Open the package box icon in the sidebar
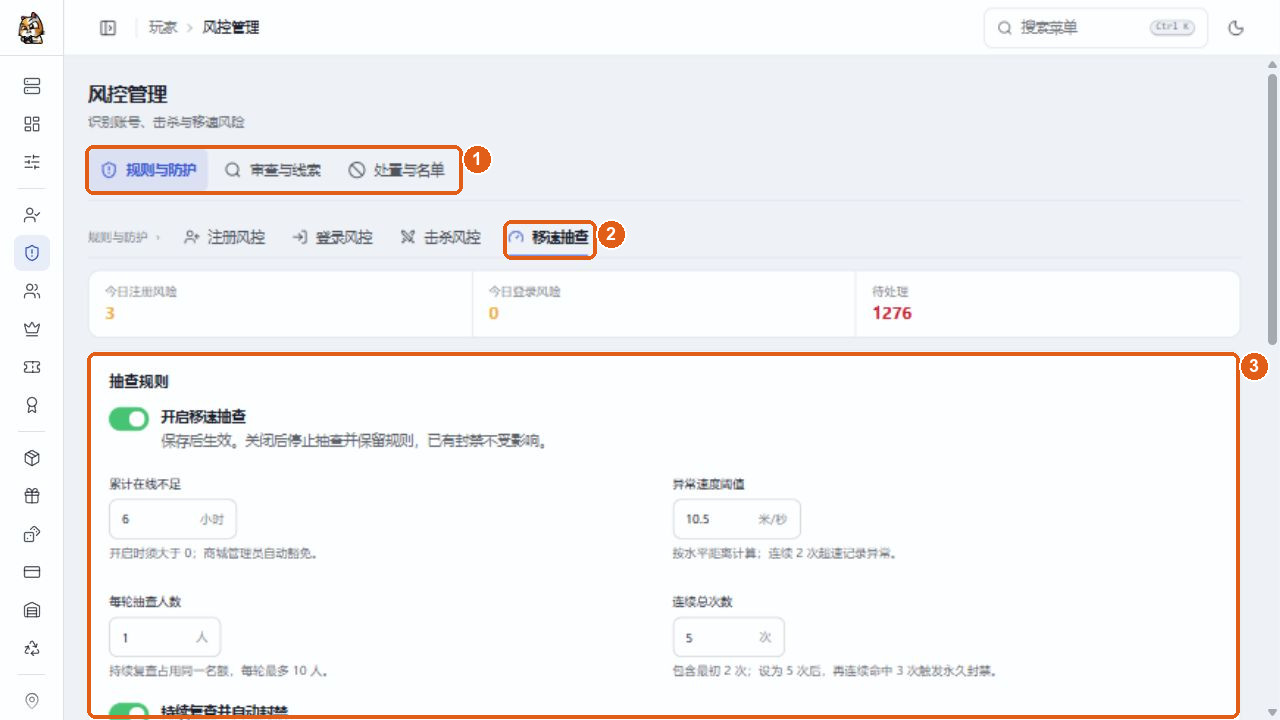 pyautogui.click(x=32, y=458)
